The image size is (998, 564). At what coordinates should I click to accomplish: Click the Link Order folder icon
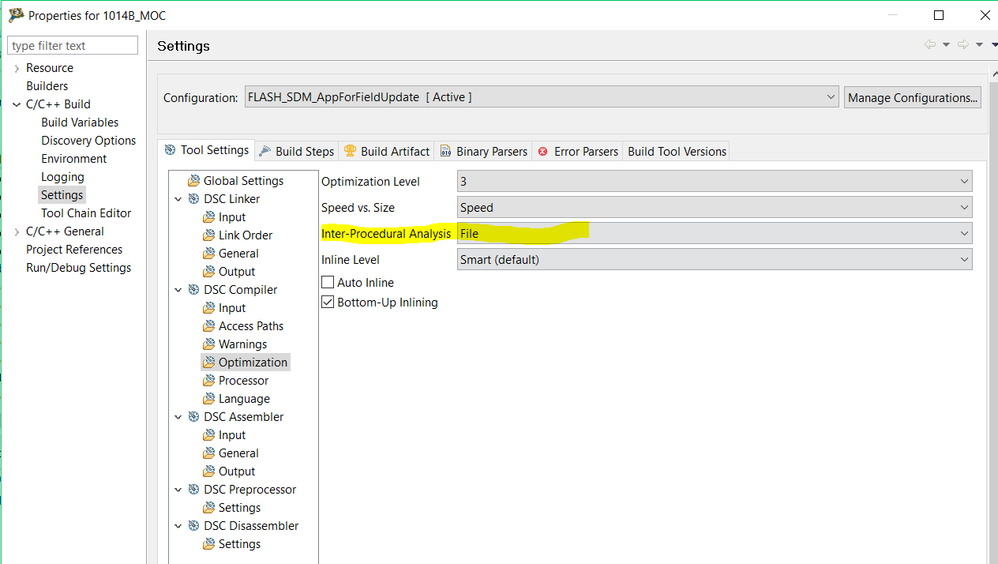[209, 235]
